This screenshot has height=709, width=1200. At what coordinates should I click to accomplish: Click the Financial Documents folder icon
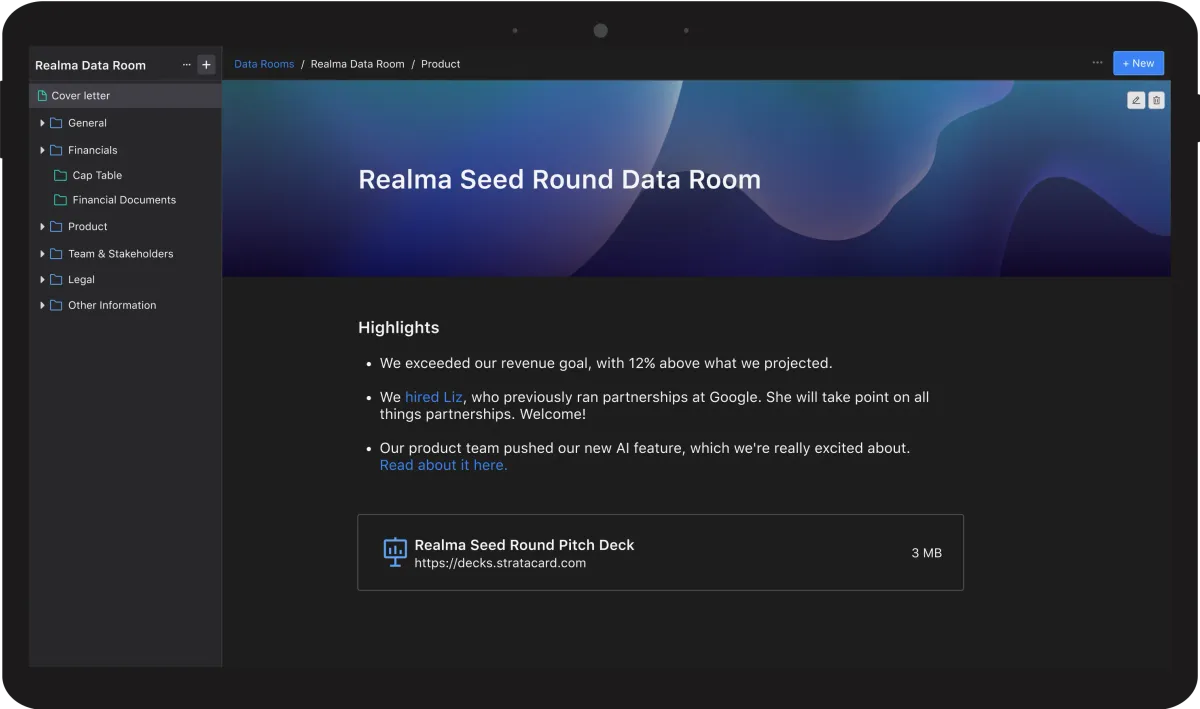click(58, 200)
